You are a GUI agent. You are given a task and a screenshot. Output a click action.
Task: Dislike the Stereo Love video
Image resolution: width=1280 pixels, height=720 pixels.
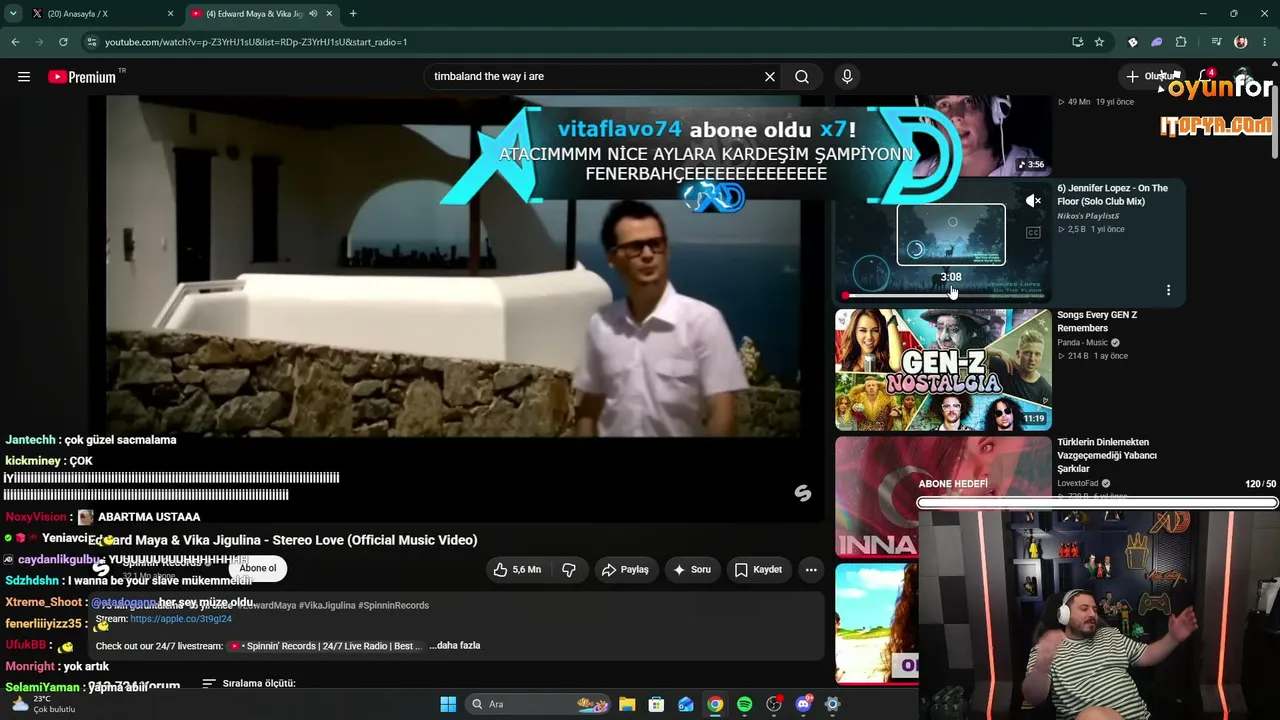coord(569,570)
